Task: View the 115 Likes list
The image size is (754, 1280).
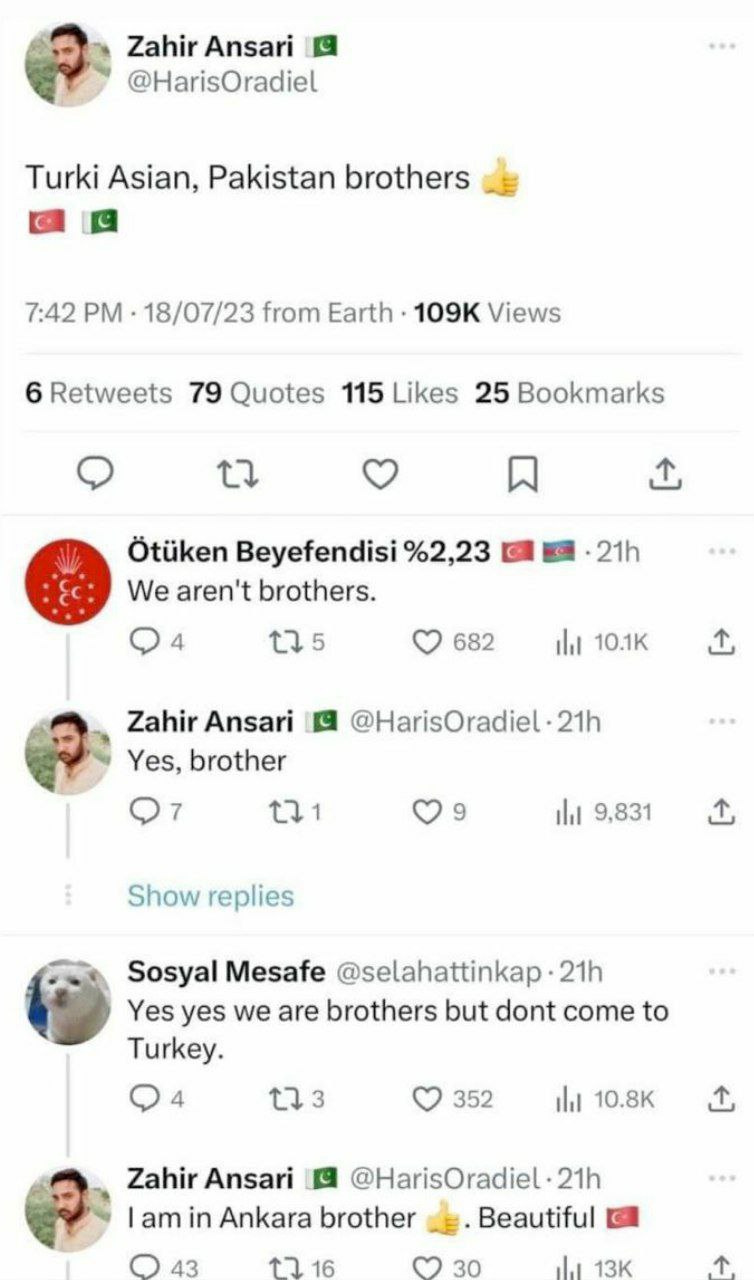Action: 399,393
